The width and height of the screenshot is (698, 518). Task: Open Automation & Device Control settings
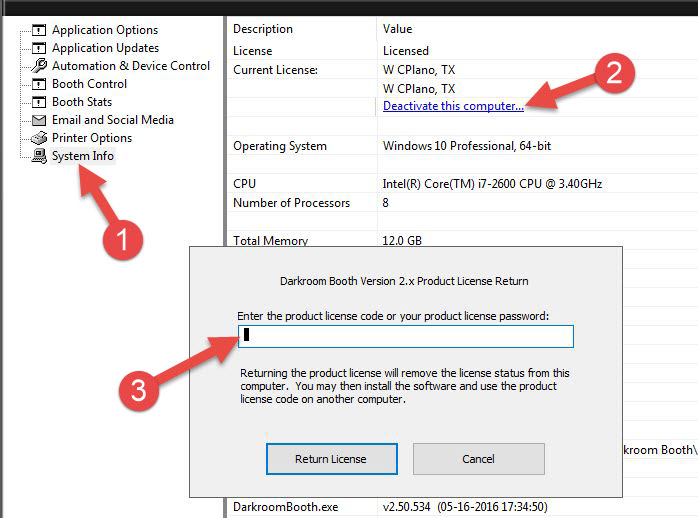tap(131, 66)
